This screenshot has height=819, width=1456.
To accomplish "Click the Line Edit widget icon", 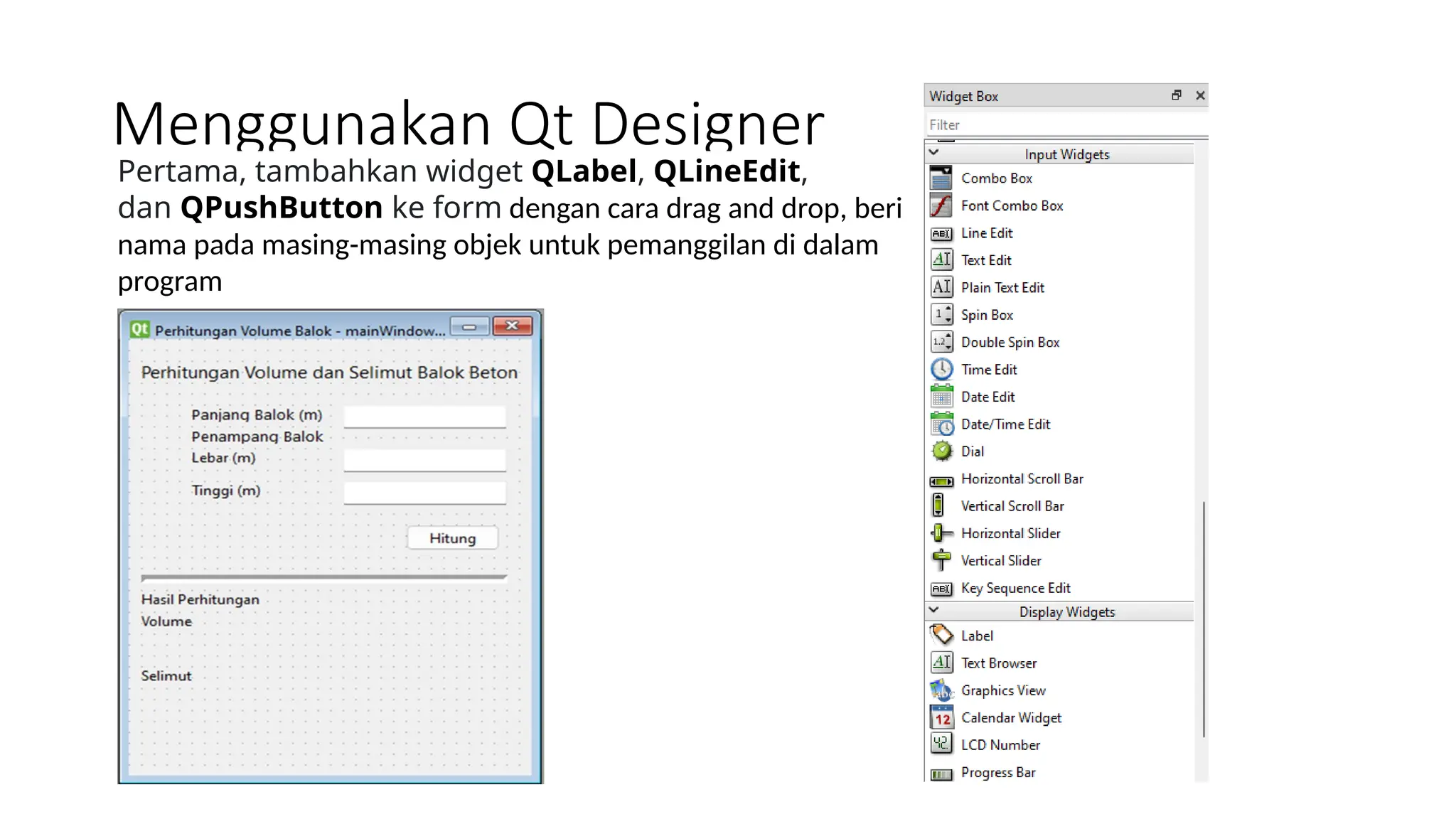I will [941, 233].
